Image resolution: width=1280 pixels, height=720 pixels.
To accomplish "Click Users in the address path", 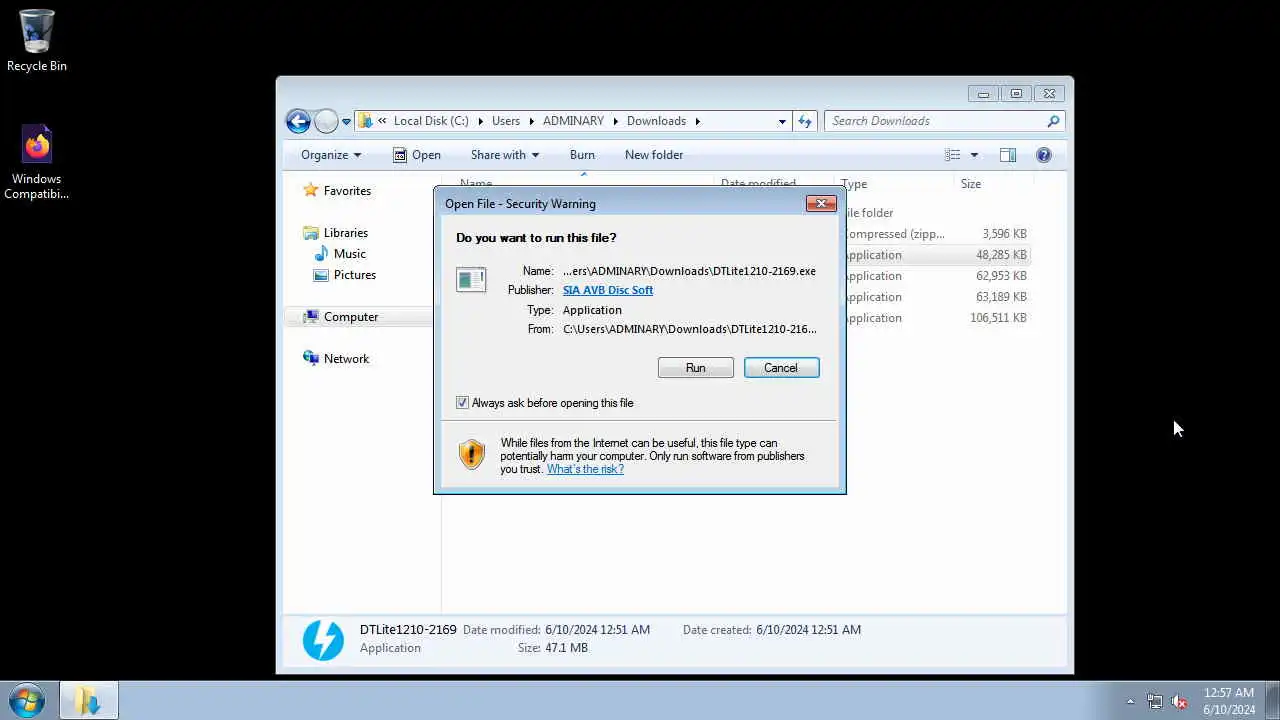I will click(506, 121).
